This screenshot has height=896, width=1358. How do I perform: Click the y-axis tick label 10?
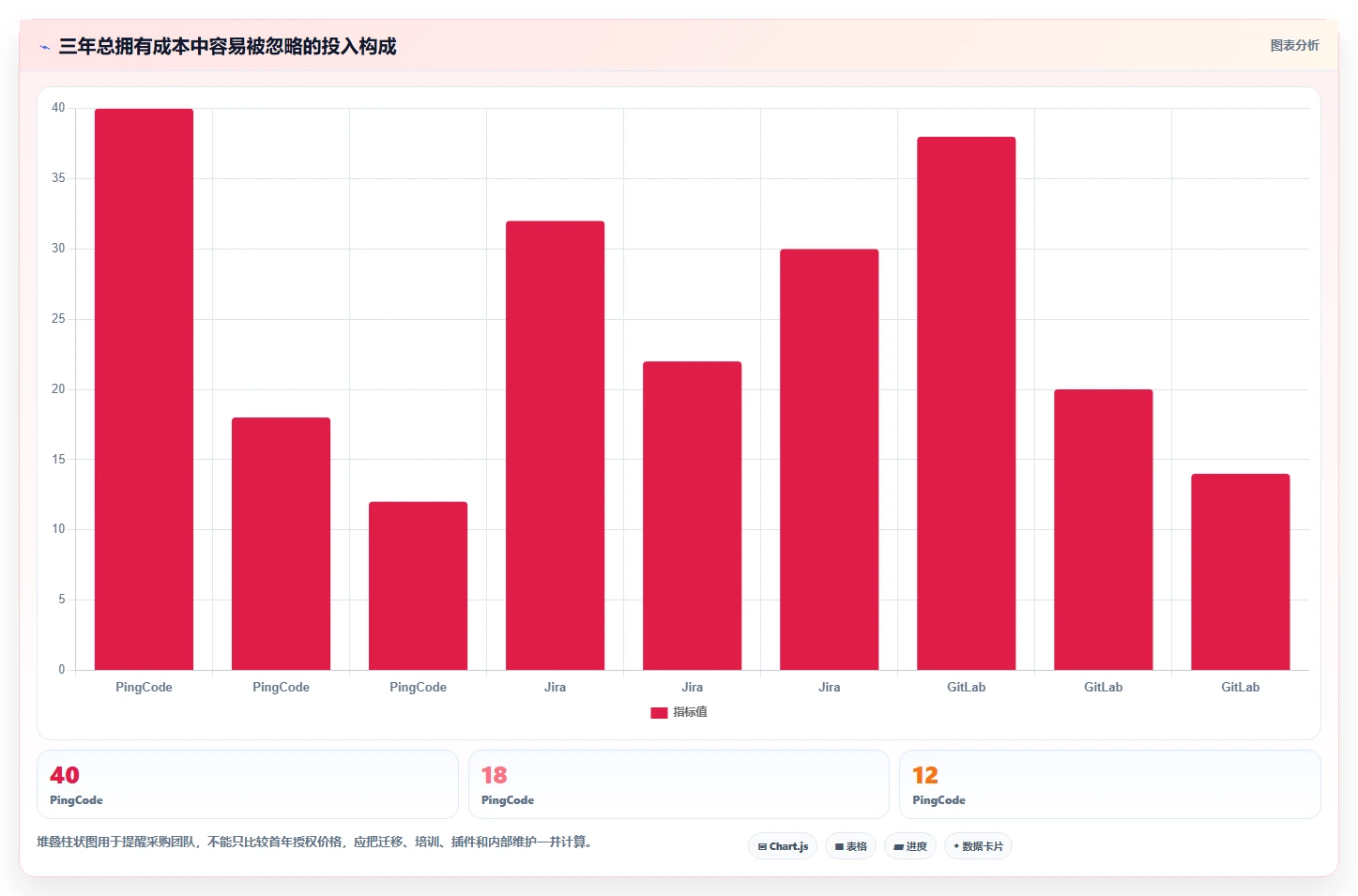tap(58, 529)
